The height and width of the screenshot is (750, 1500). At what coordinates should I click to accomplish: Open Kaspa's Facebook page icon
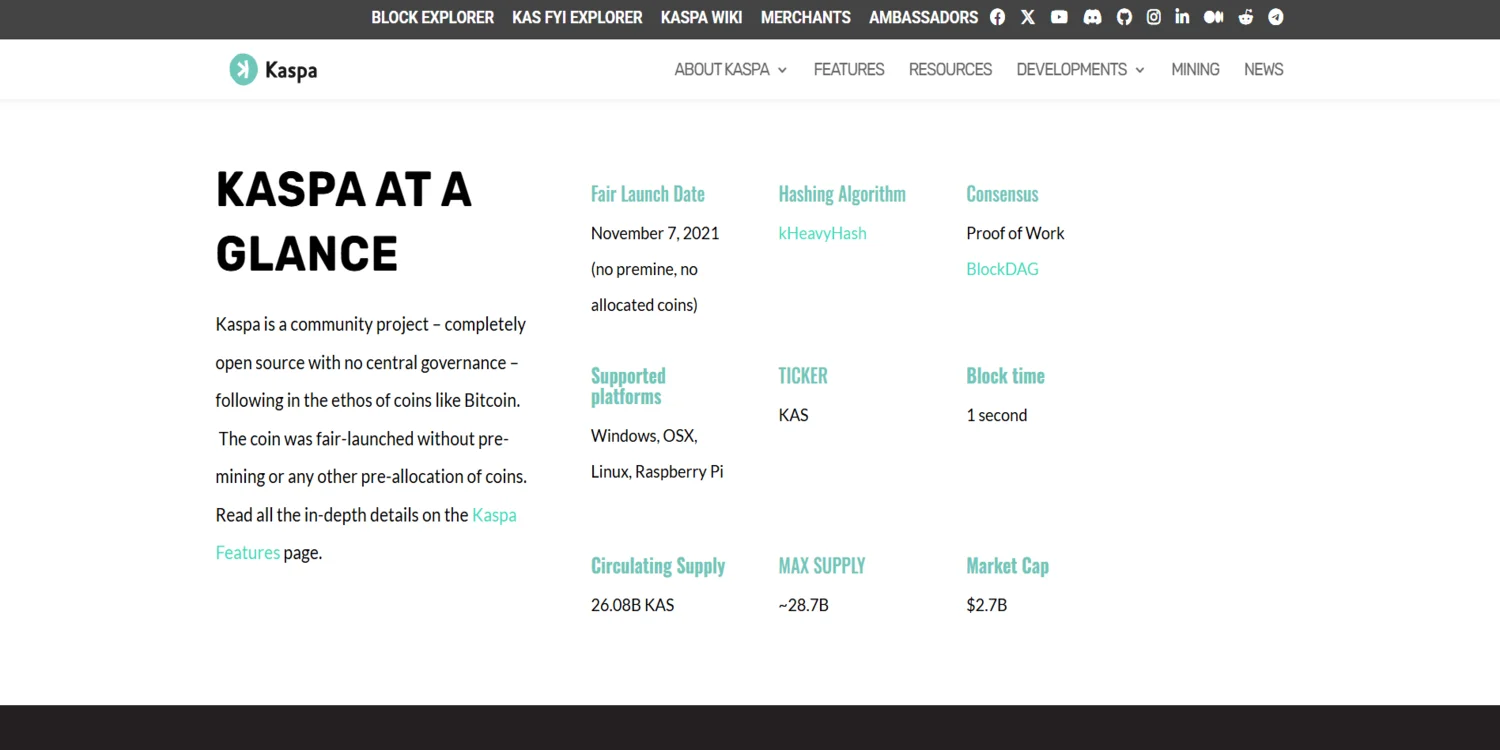click(x=997, y=17)
